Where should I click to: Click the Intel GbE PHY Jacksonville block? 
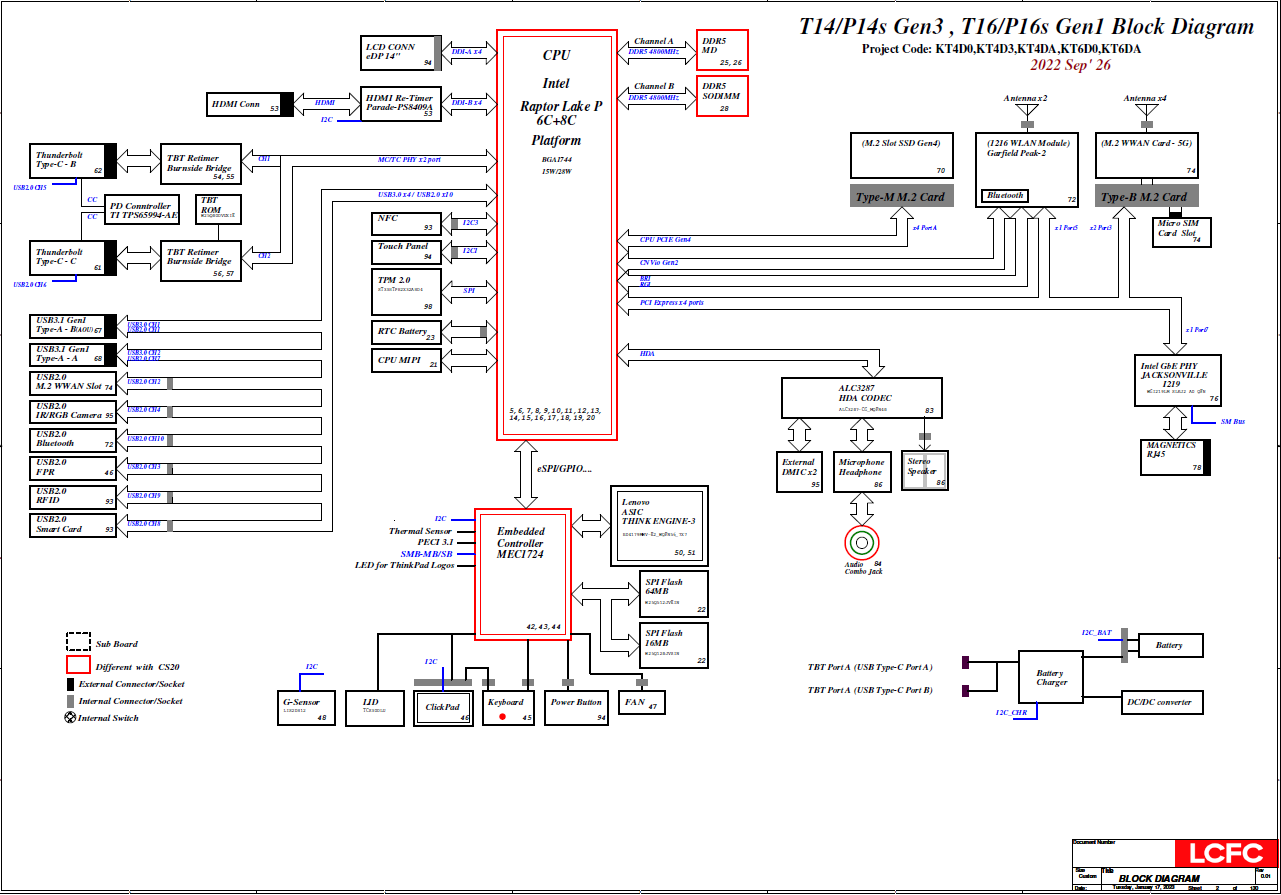click(1177, 380)
